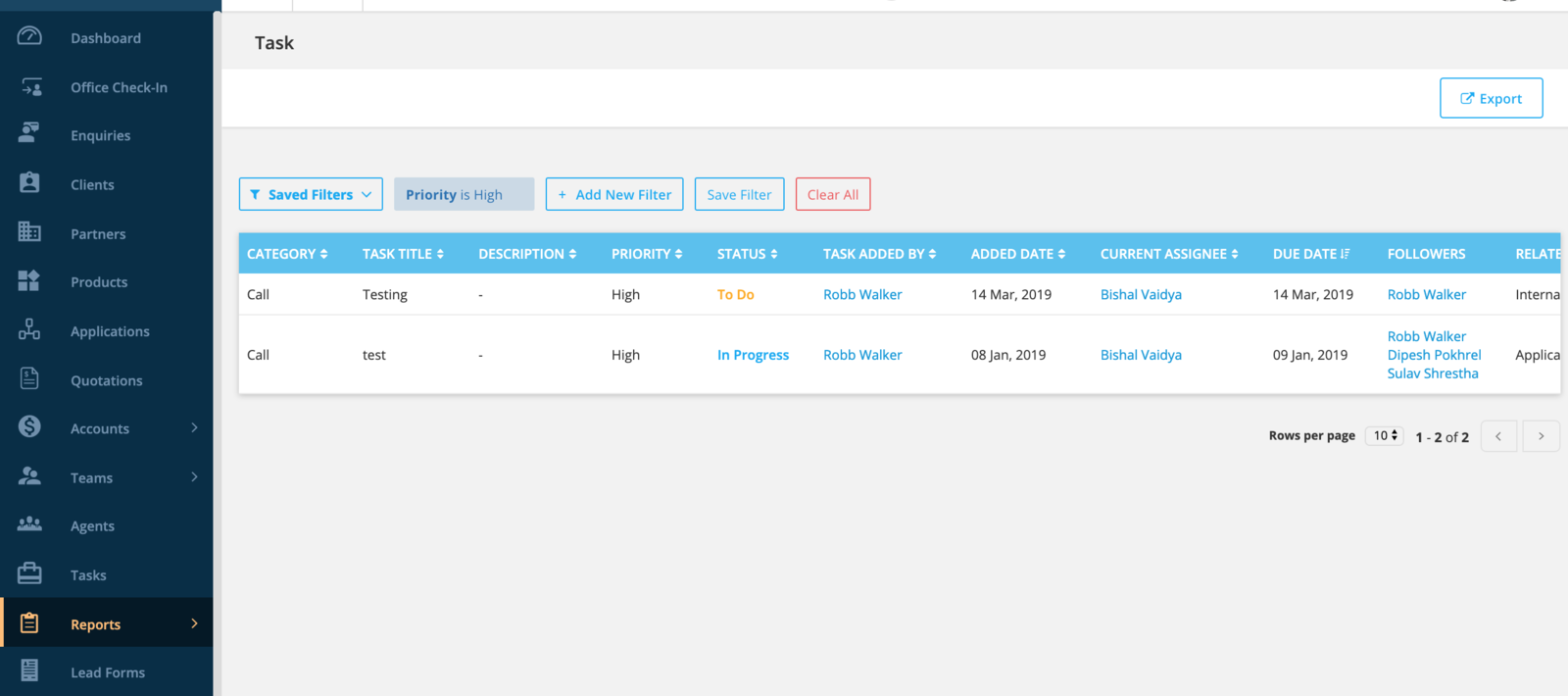Open In Progress status link

(753, 355)
